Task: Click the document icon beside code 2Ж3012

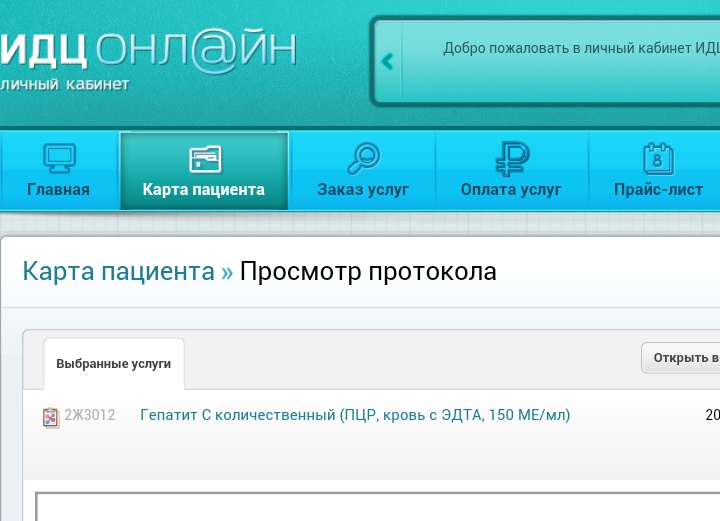Action: point(51,417)
